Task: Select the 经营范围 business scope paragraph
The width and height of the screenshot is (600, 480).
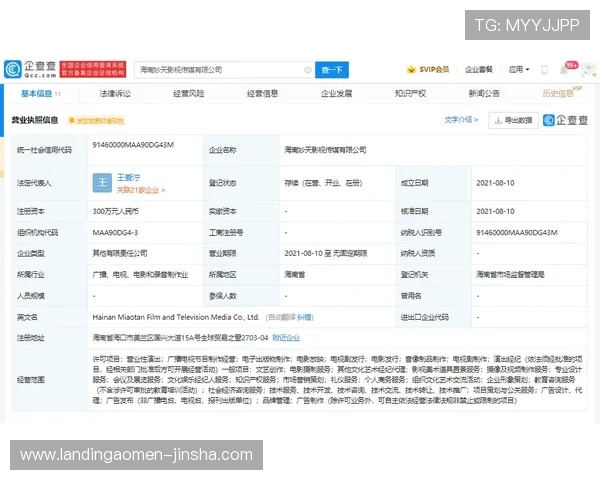Action: tap(338, 380)
